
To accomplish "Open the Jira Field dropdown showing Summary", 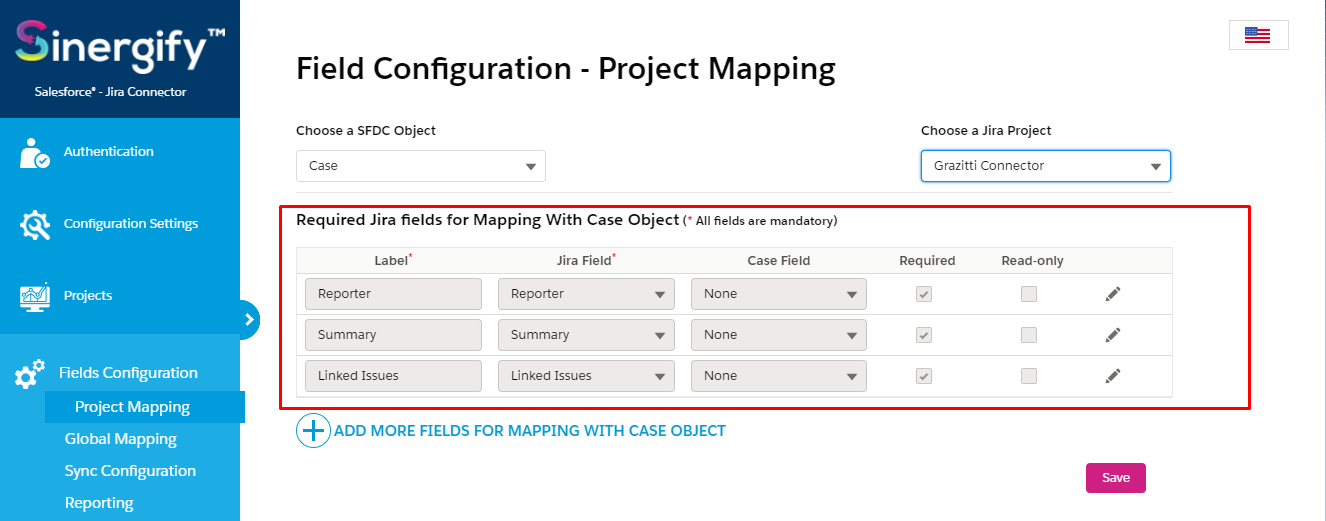I will (x=586, y=335).
